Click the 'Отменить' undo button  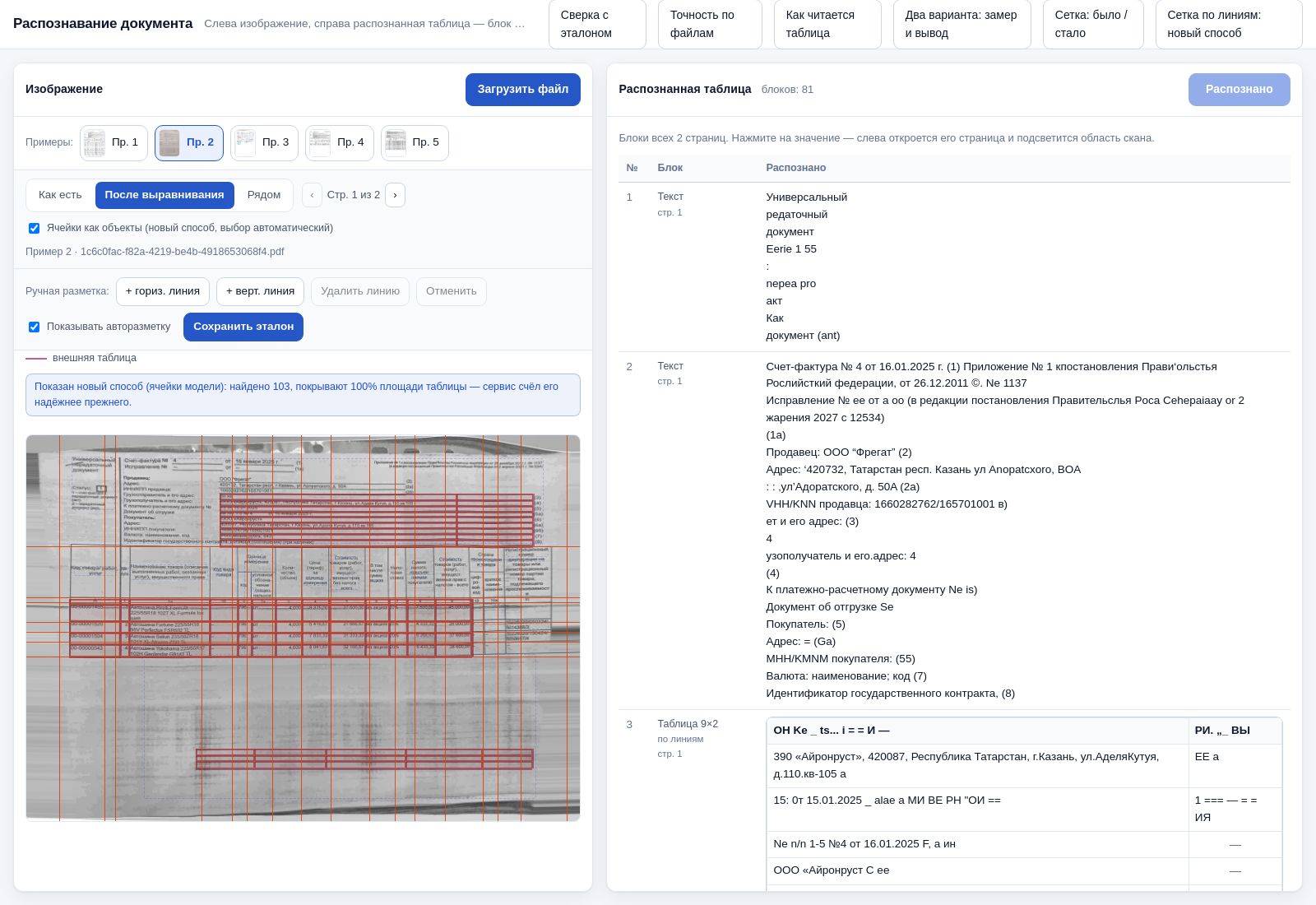[452, 292]
